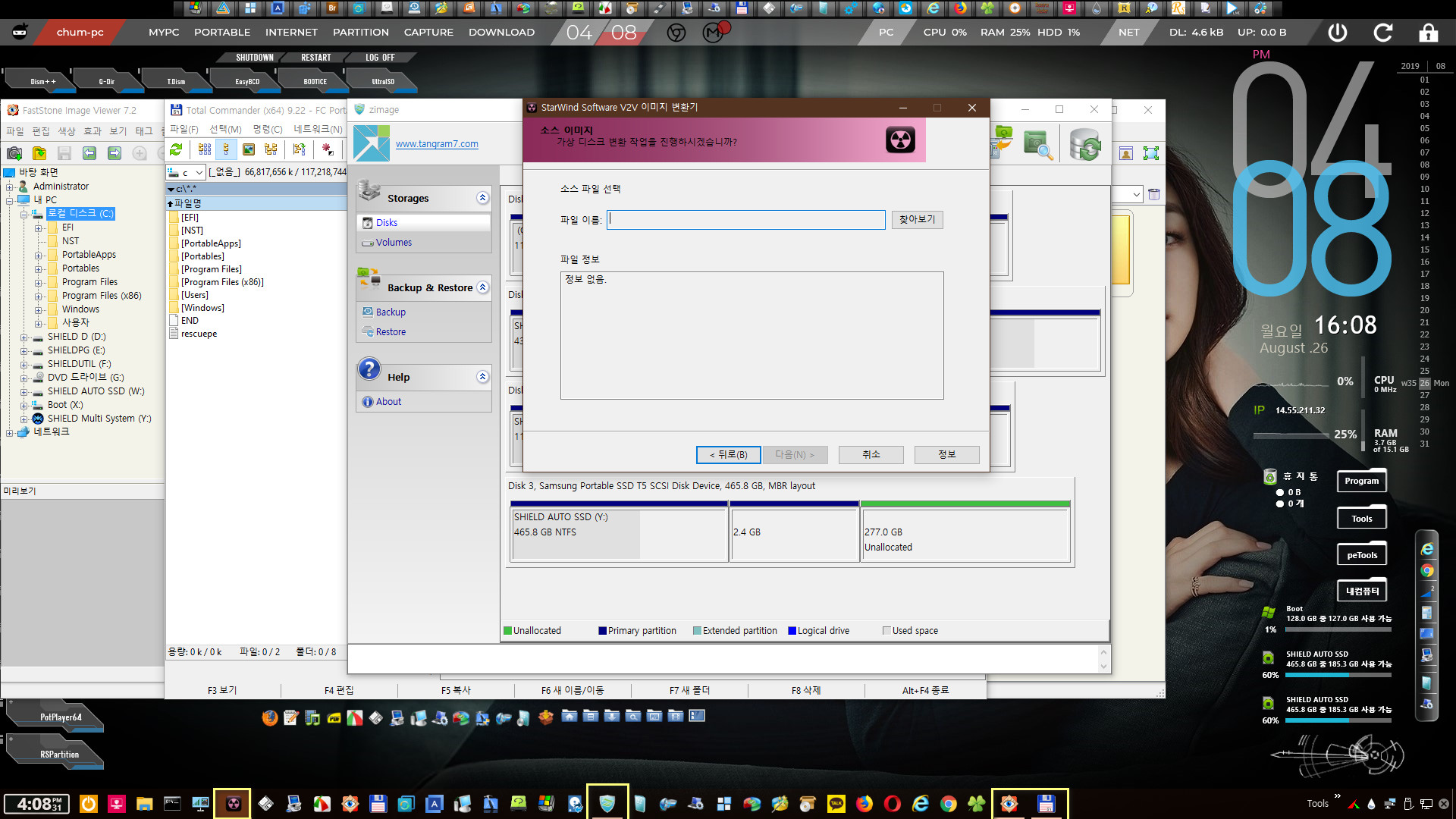
Task: Open Total Commander 명령(C) menu
Action: click(x=267, y=130)
